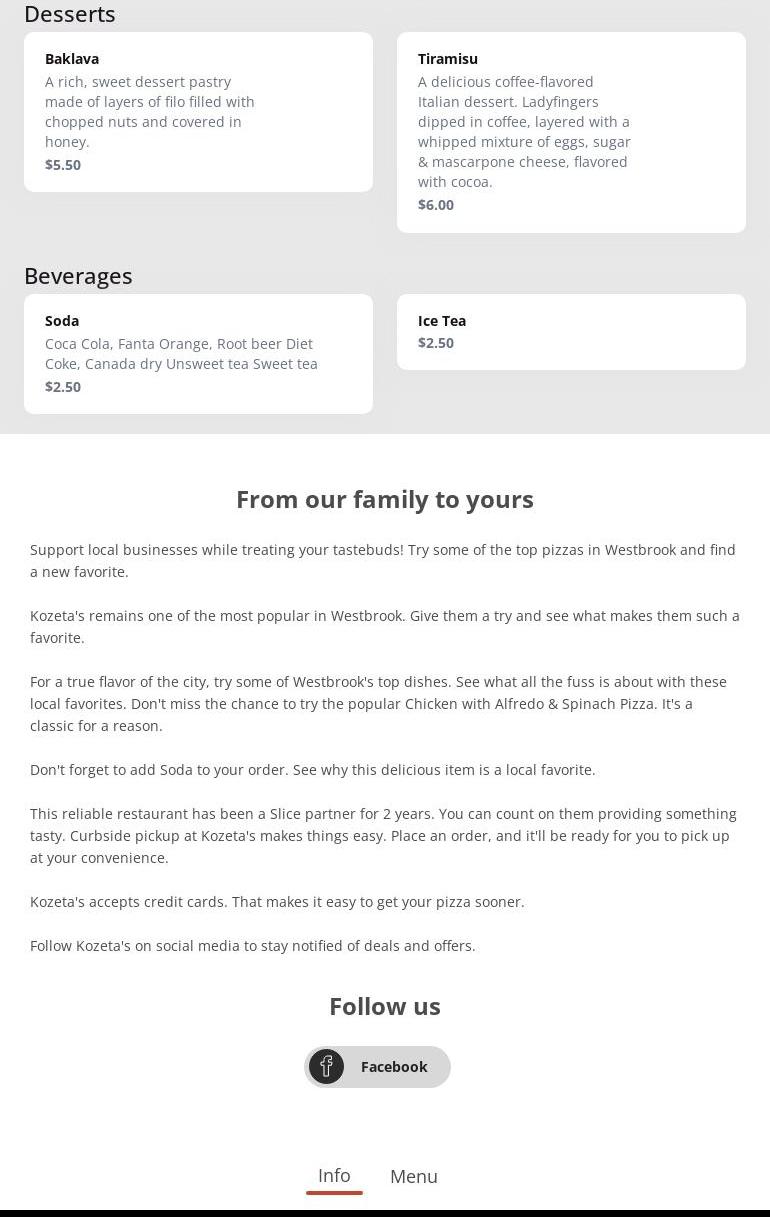Click the Tiramisu $6.00 price
The height and width of the screenshot is (1217, 770).
point(436,205)
